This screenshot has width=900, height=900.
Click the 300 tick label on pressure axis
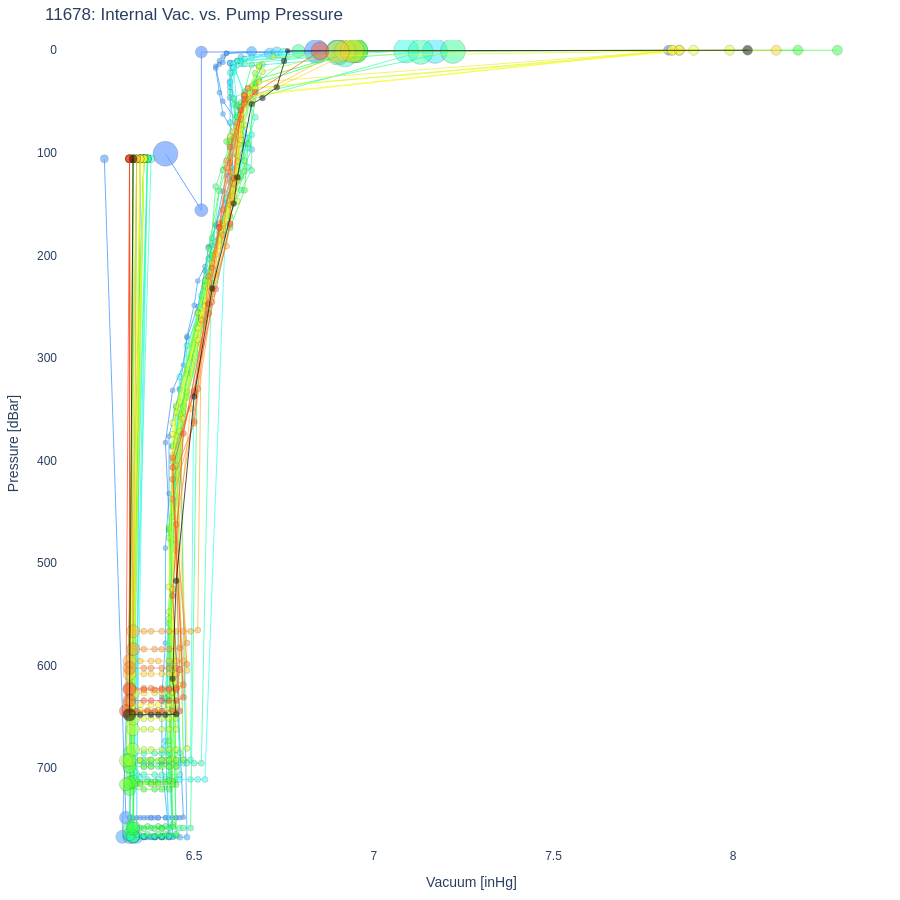(47, 358)
